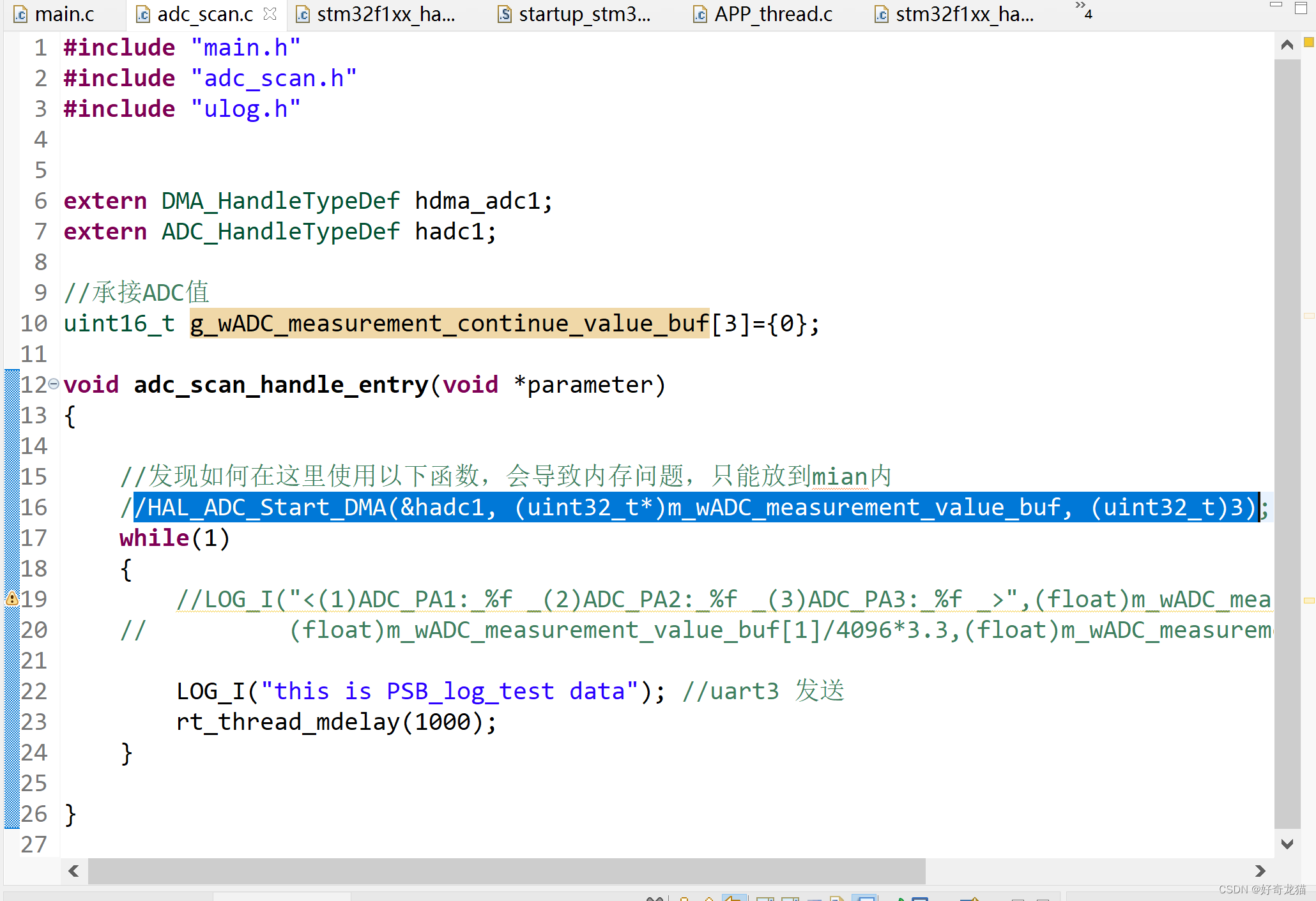Close the adc_scan.c editor tab
This screenshot has width=1316, height=901.
pos(270,13)
